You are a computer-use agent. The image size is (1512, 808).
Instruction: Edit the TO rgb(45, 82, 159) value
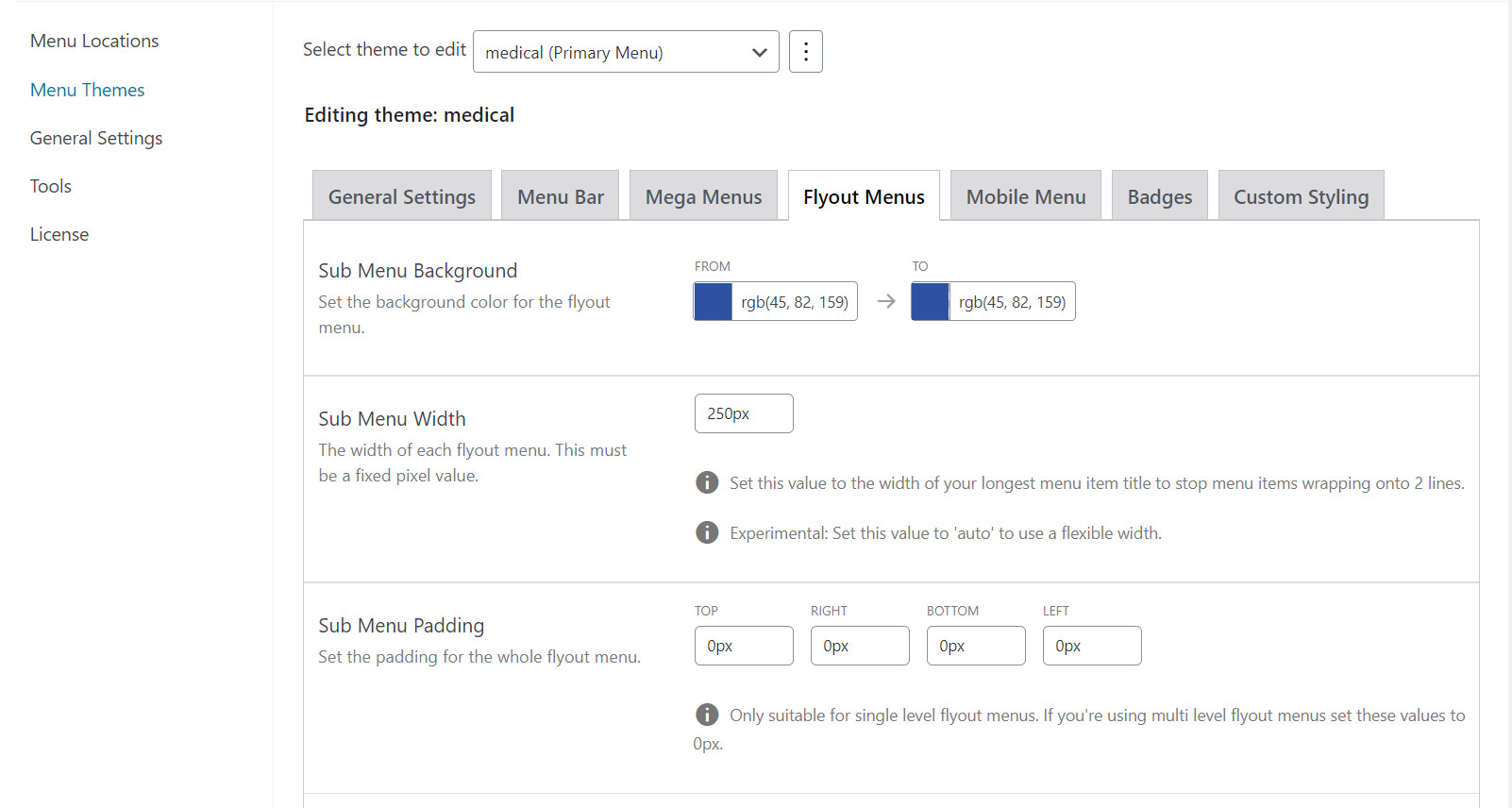click(1012, 301)
